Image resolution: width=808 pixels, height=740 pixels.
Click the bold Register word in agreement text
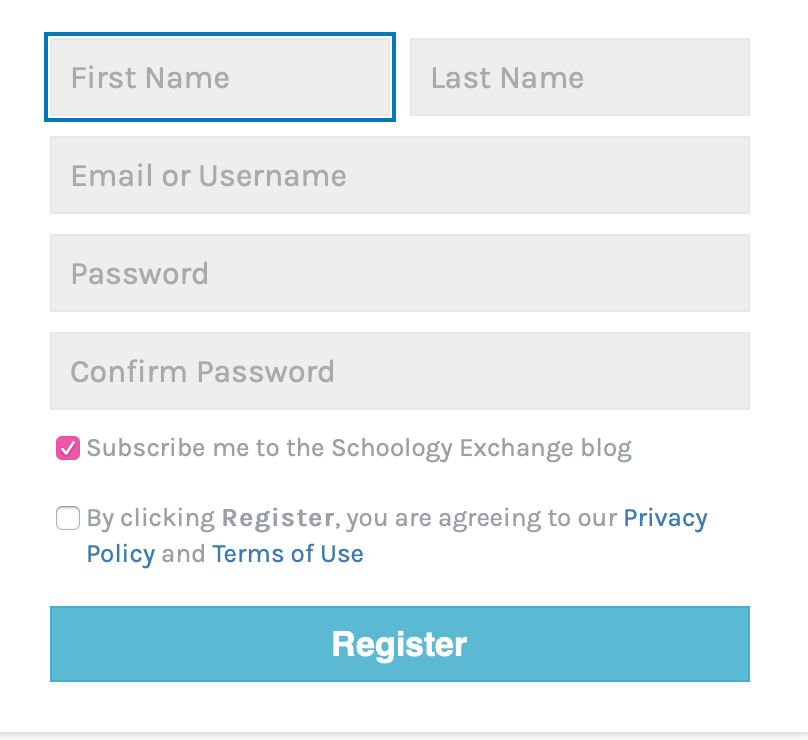278,518
